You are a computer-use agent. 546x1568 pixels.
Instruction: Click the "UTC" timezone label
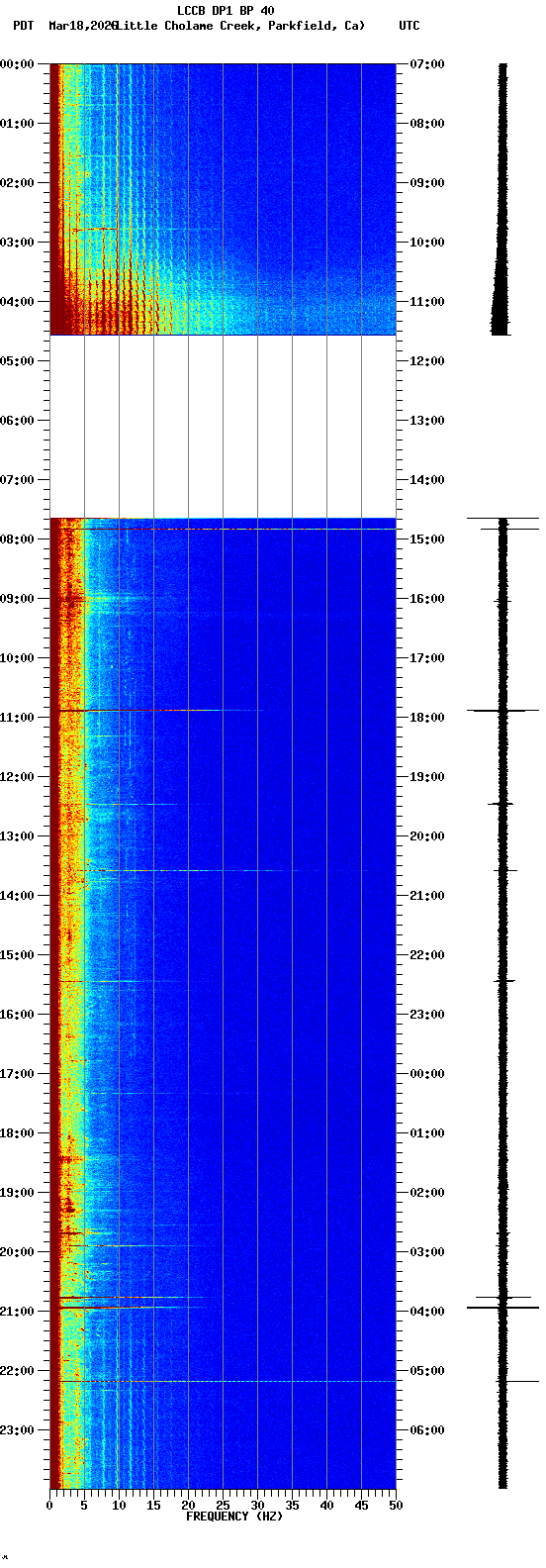409,26
